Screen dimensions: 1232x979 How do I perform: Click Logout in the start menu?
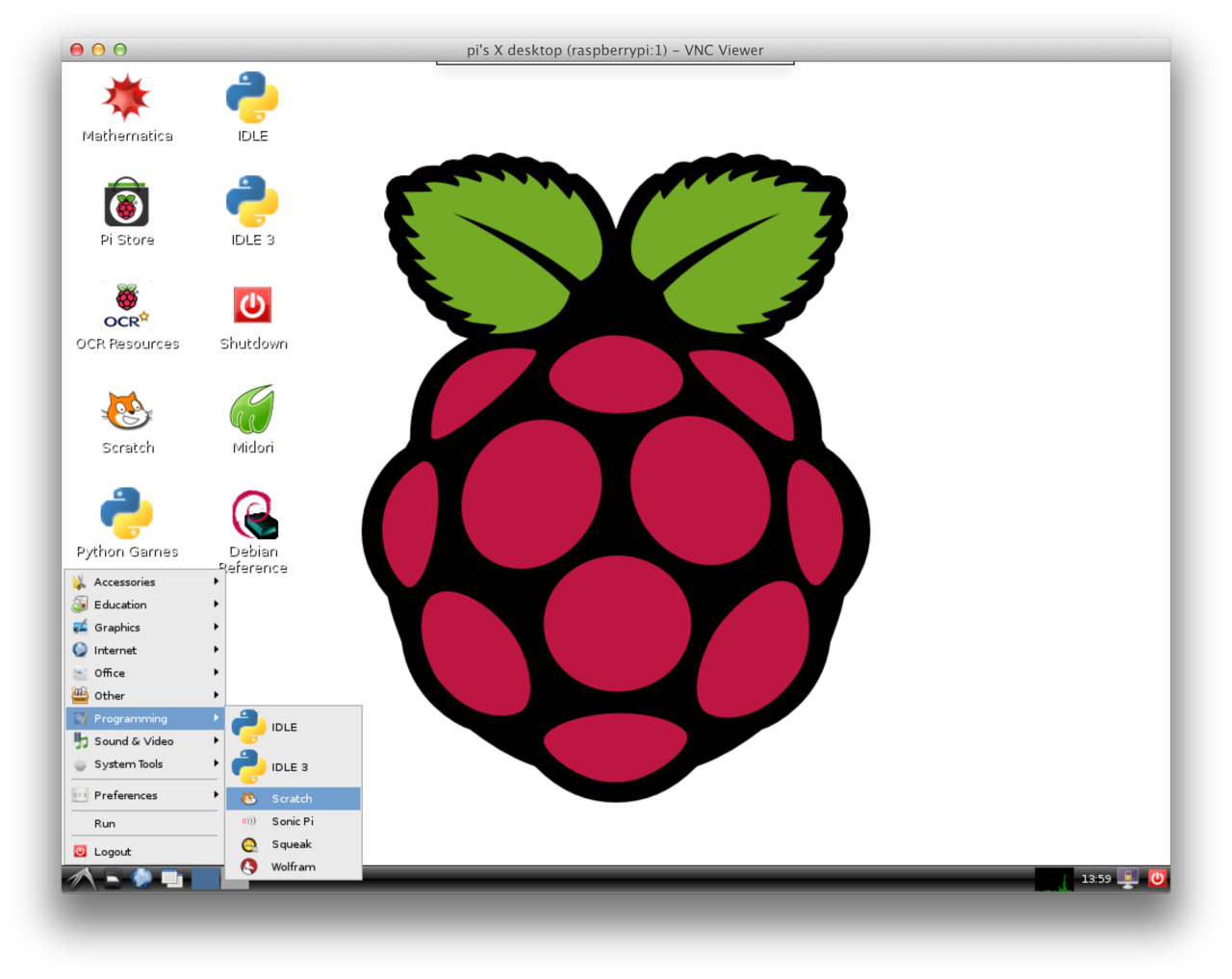click(145, 851)
